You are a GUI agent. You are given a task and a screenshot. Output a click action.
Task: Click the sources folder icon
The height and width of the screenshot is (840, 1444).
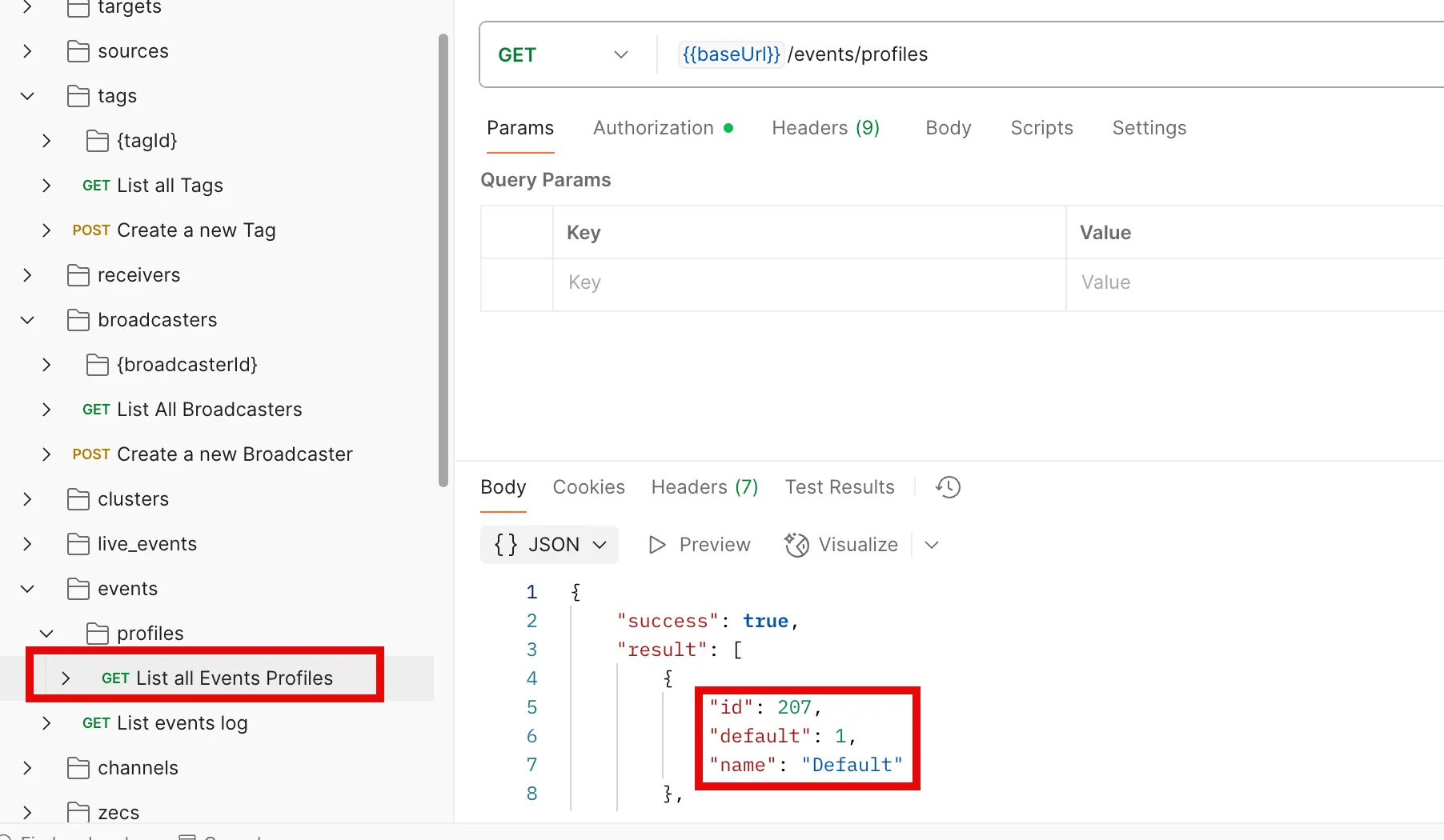click(78, 51)
